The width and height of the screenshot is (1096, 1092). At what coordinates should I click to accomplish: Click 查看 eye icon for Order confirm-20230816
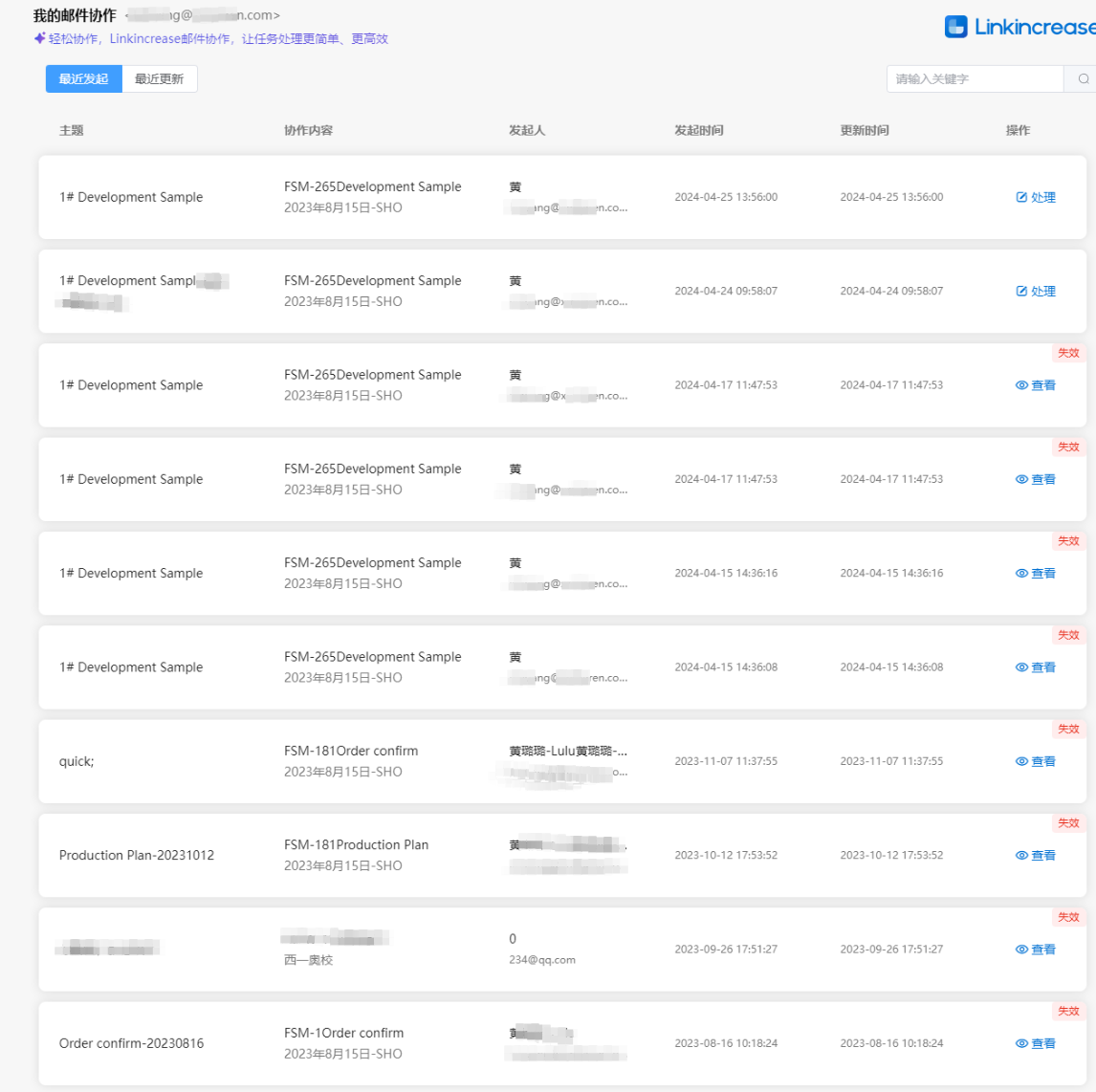pyautogui.click(x=1021, y=1043)
